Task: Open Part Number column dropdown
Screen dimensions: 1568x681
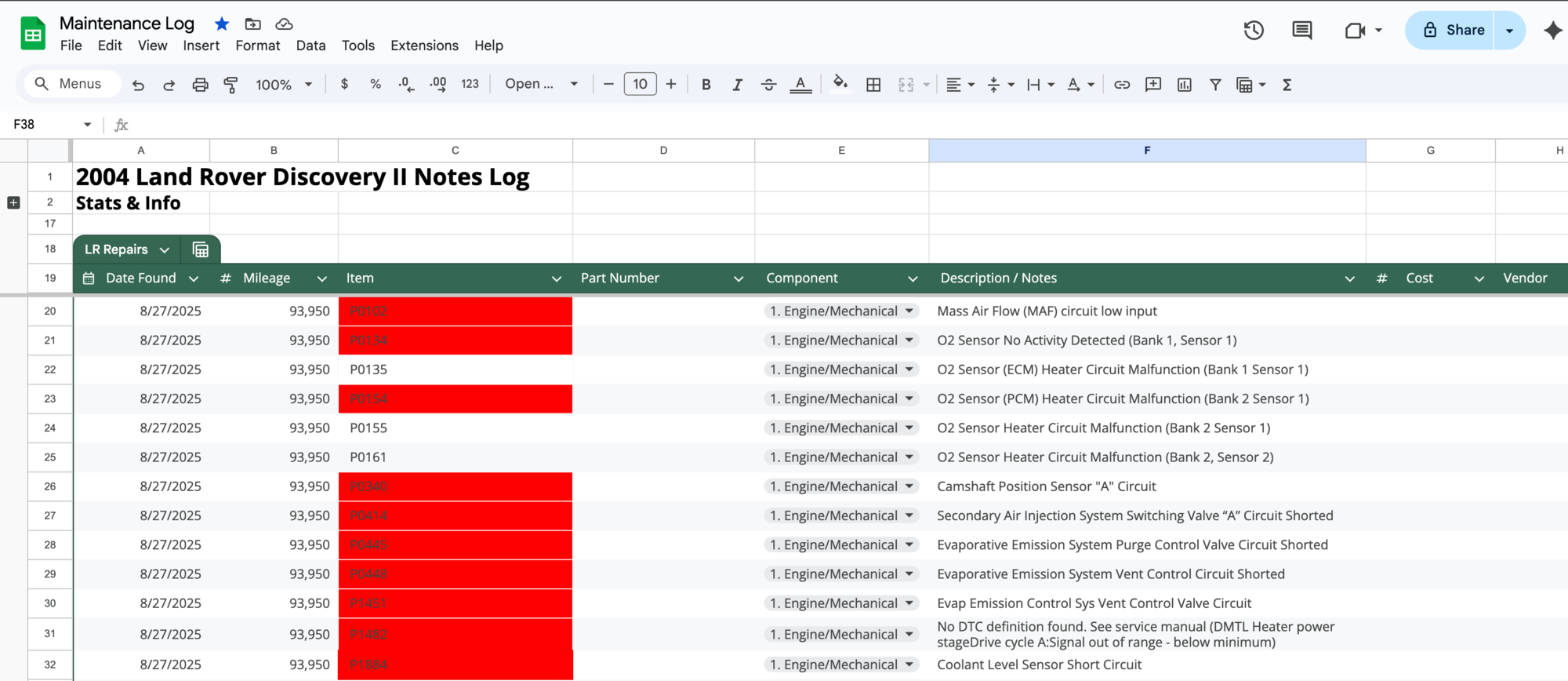Action: 739,279
